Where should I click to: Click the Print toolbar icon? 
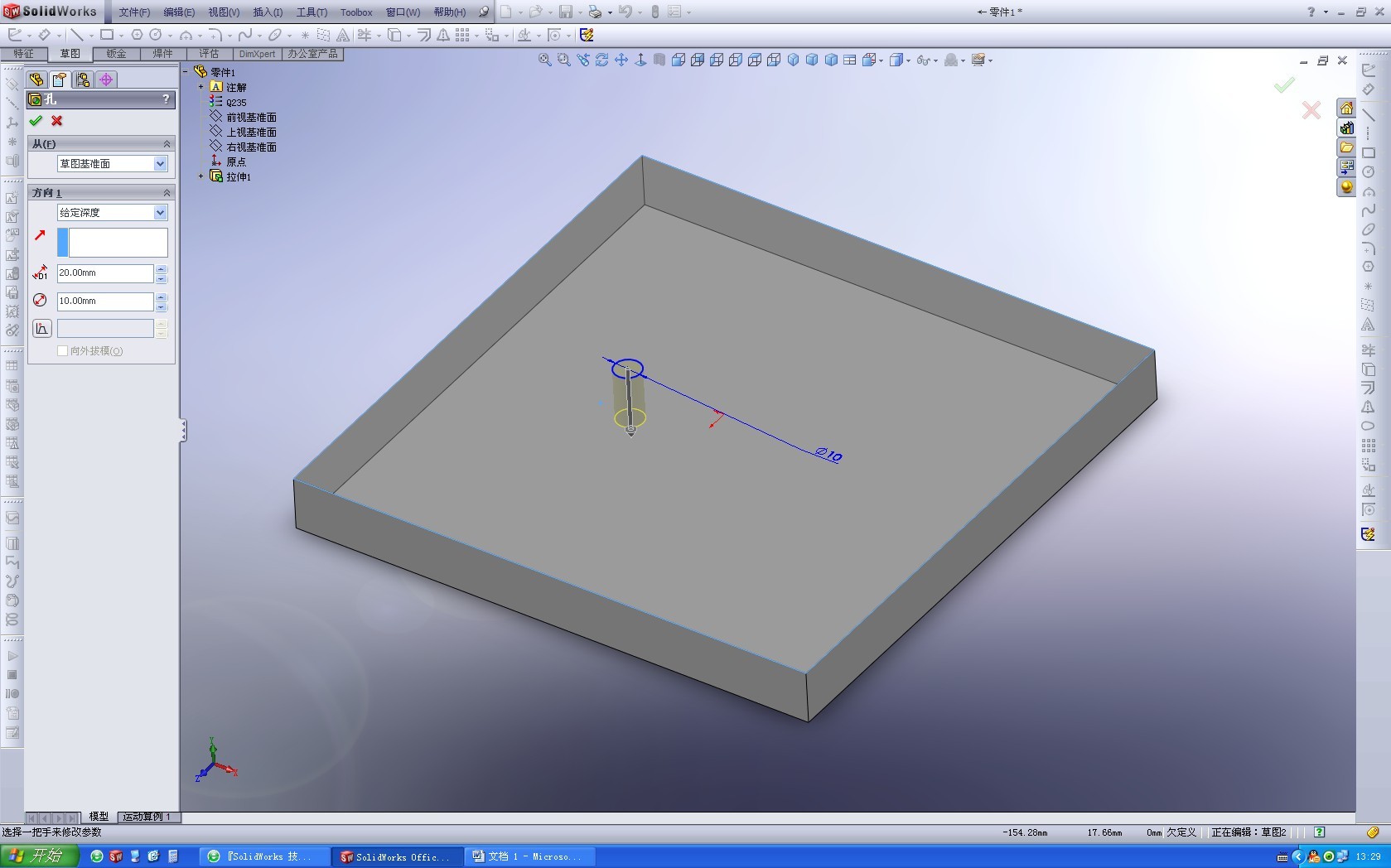pyautogui.click(x=595, y=12)
